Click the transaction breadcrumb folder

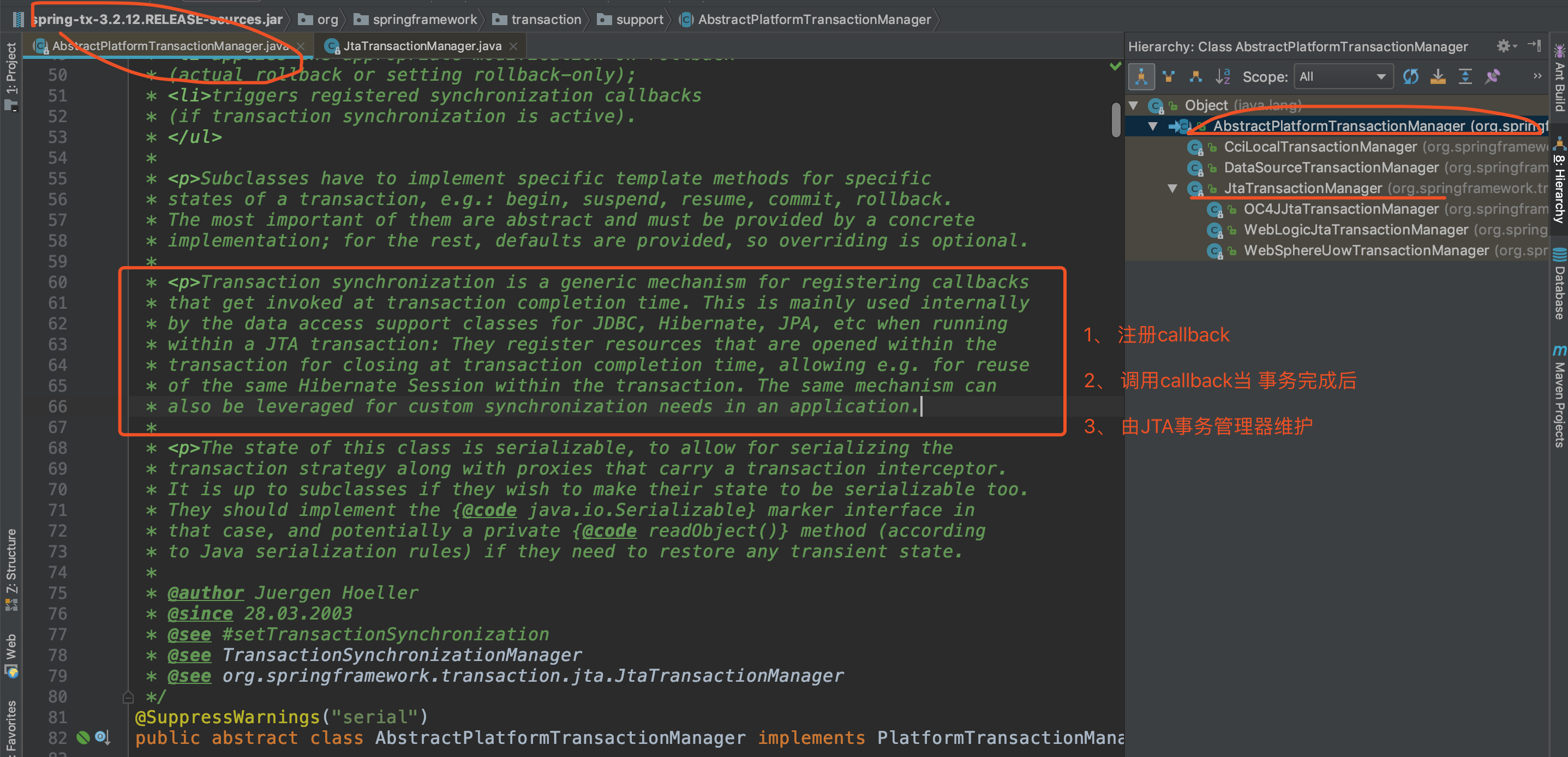pos(537,20)
